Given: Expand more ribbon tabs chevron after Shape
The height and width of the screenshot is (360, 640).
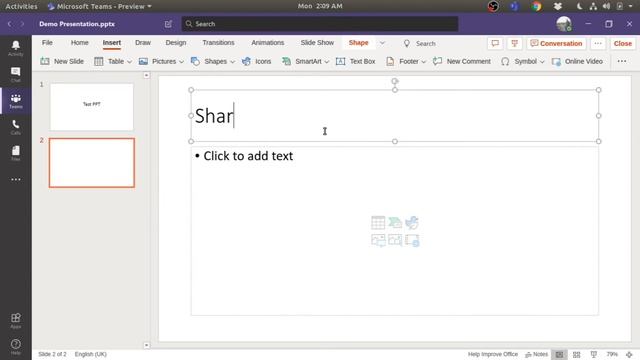Looking at the screenshot, I should tap(382, 43).
